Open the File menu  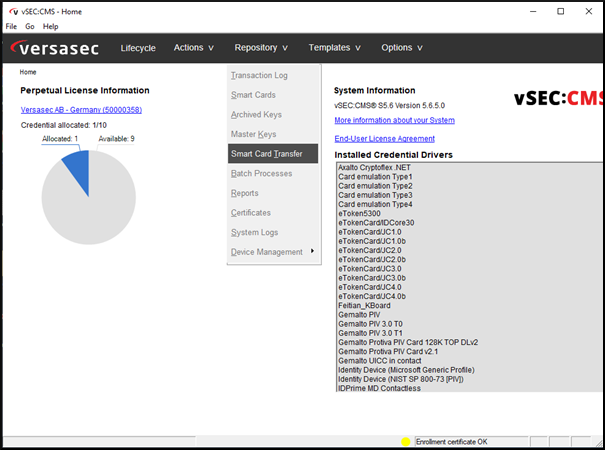[11, 27]
